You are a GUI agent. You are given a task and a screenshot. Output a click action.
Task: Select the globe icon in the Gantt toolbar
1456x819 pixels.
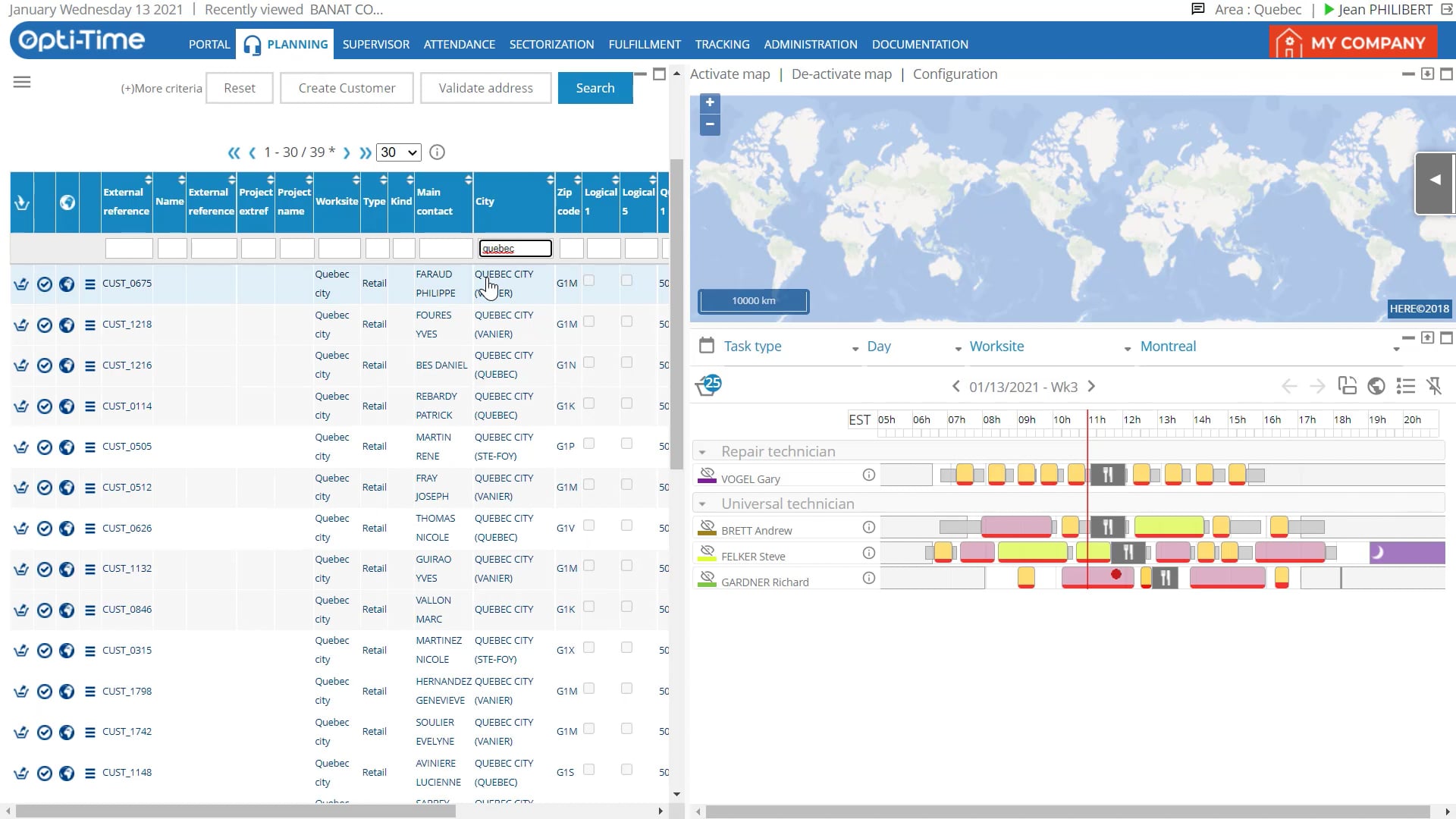(x=1377, y=386)
